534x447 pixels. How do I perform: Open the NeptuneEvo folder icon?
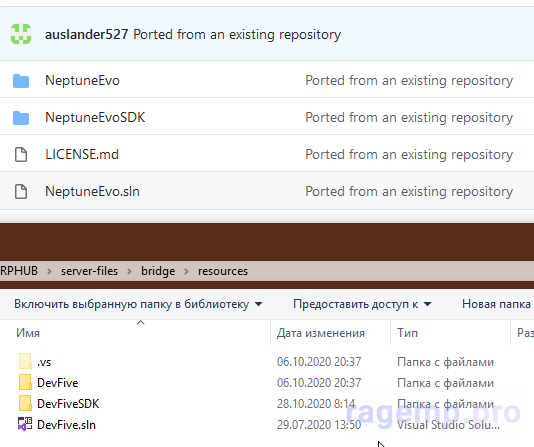coord(21,81)
